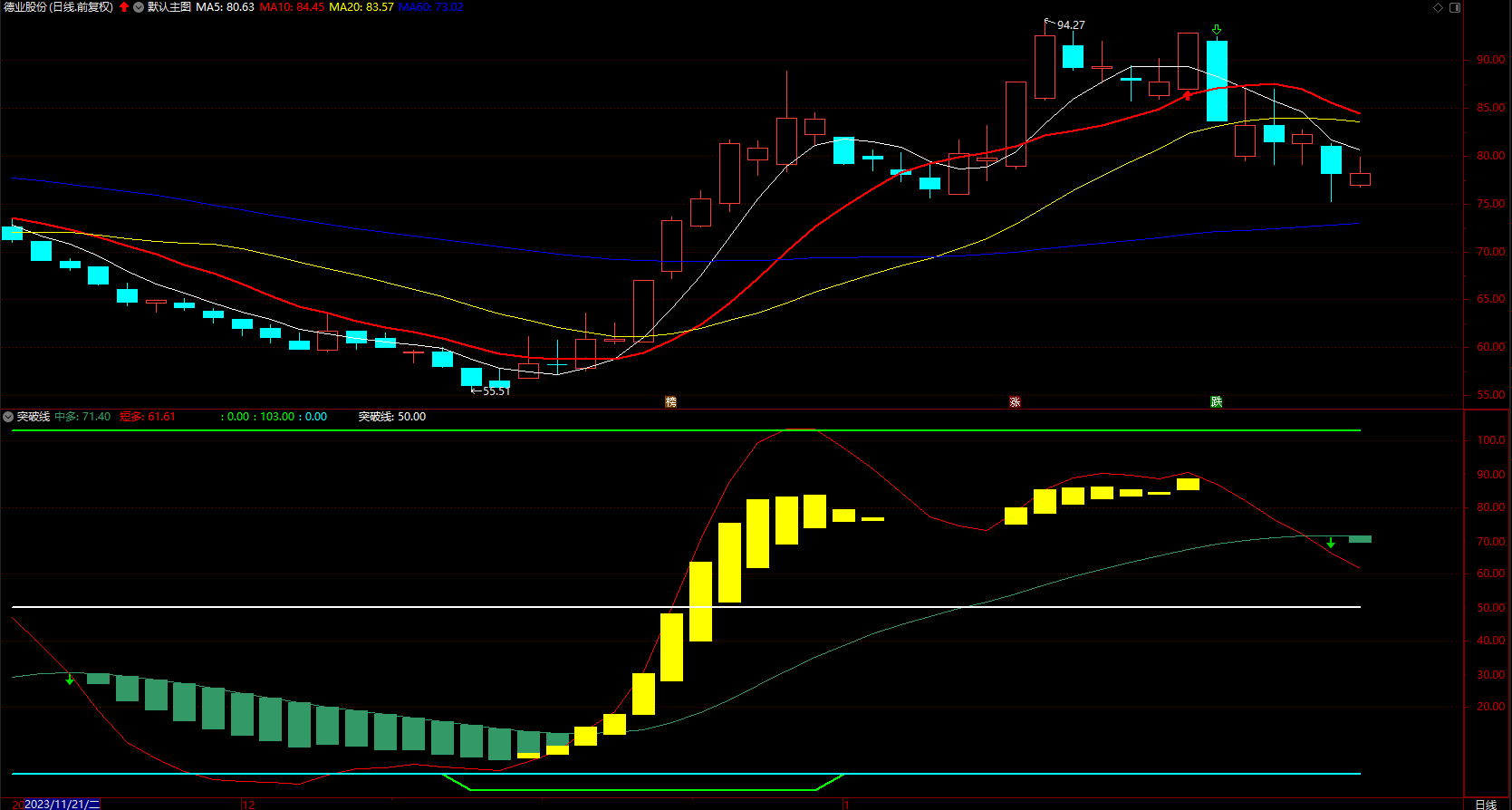This screenshot has height=810, width=1512.
Task: Click the tall cyan candle under the green arrow
Action: click(1217, 81)
